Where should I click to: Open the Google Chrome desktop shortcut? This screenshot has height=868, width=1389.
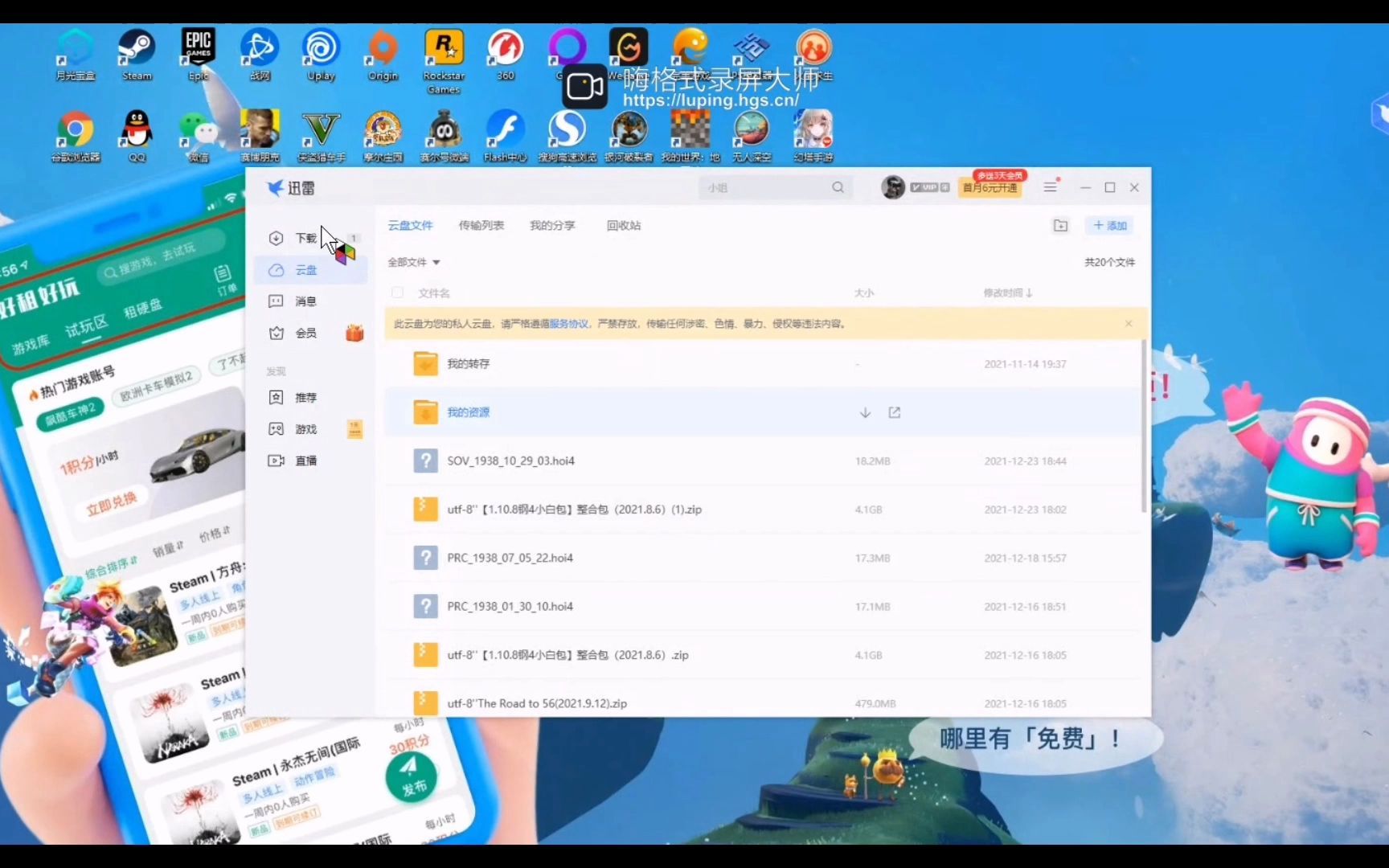click(x=76, y=137)
